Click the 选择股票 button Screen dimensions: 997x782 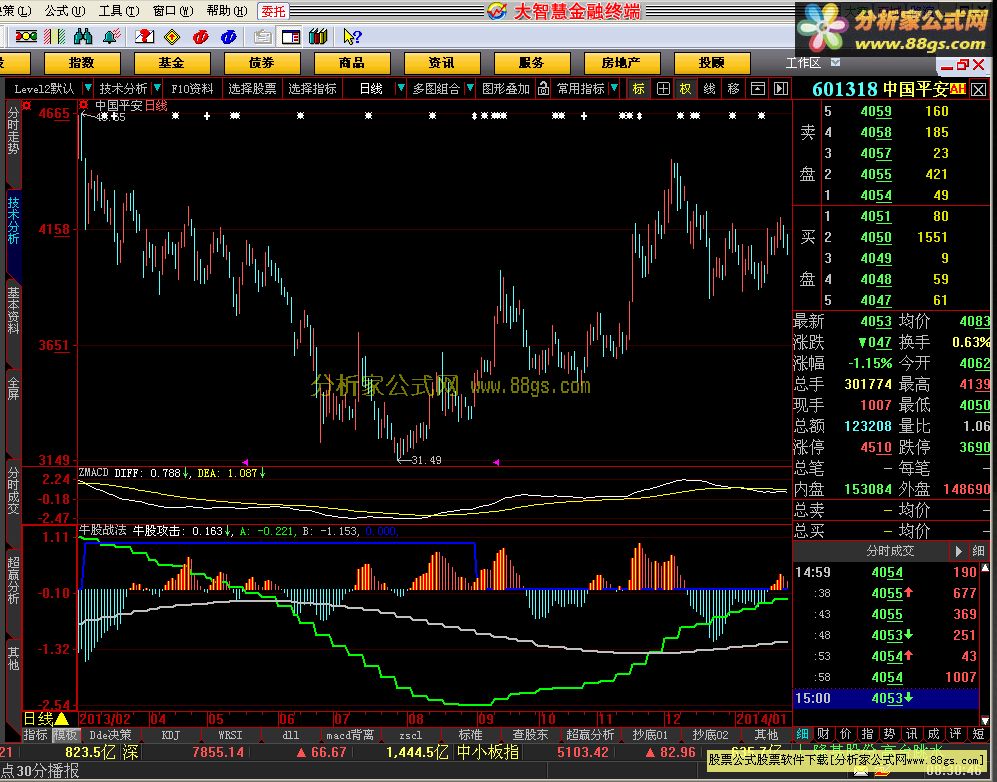[x=252, y=88]
